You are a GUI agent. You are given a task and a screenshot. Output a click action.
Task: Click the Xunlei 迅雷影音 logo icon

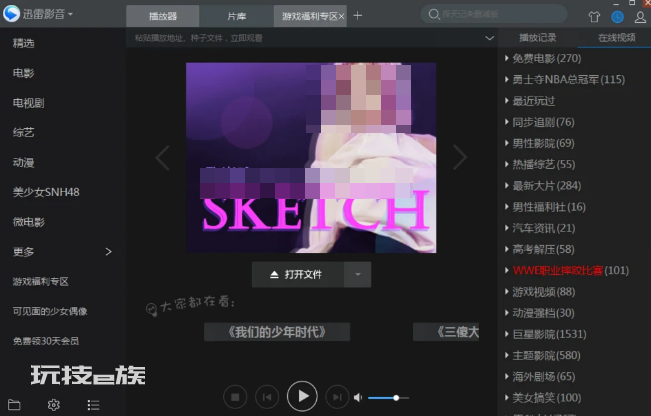point(12,14)
